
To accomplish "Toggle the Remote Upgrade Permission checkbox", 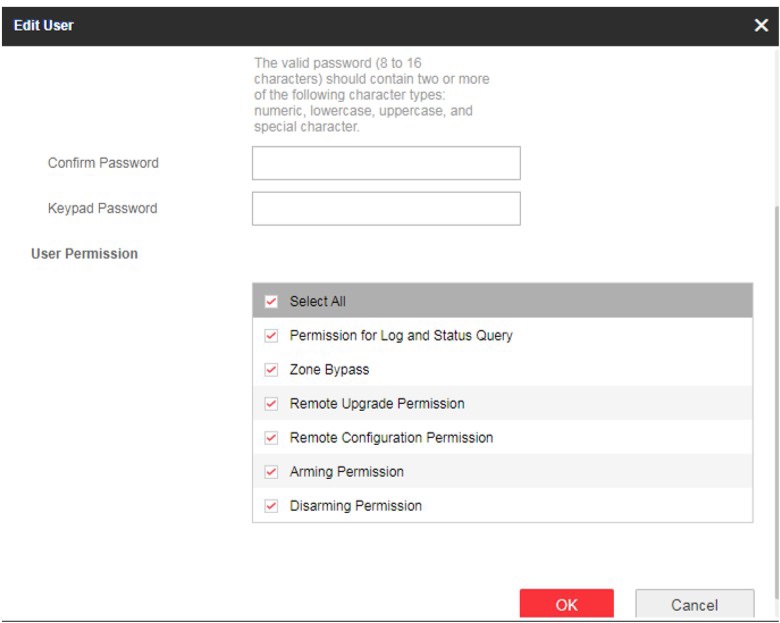I will click(271, 404).
